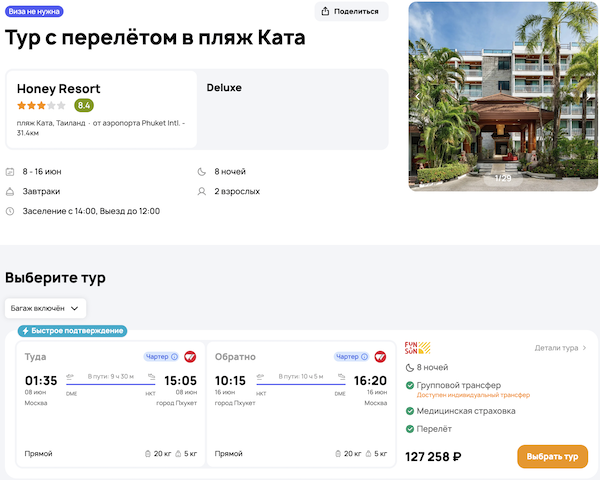Expand the Багаж включён dropdown
The height and width of the screenshot is (480, 600).
pos(46,308)
